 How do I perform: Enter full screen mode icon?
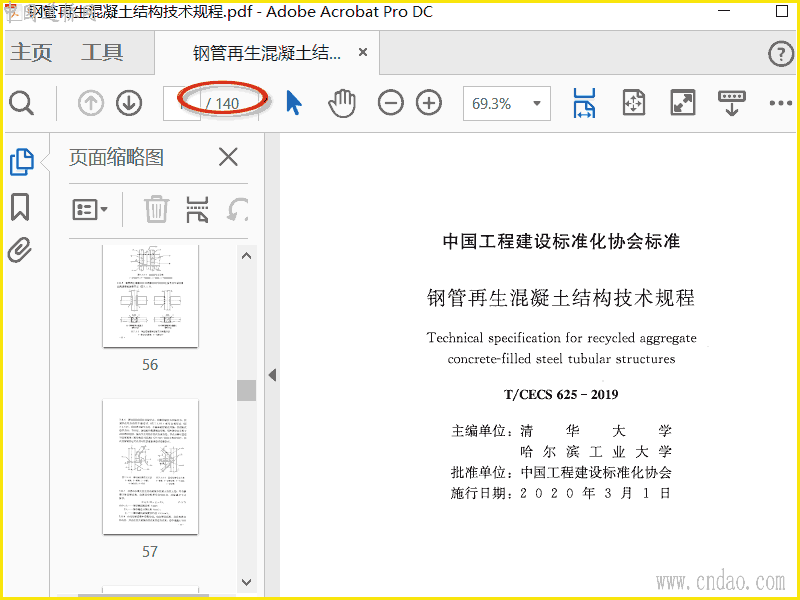[683, 103]
